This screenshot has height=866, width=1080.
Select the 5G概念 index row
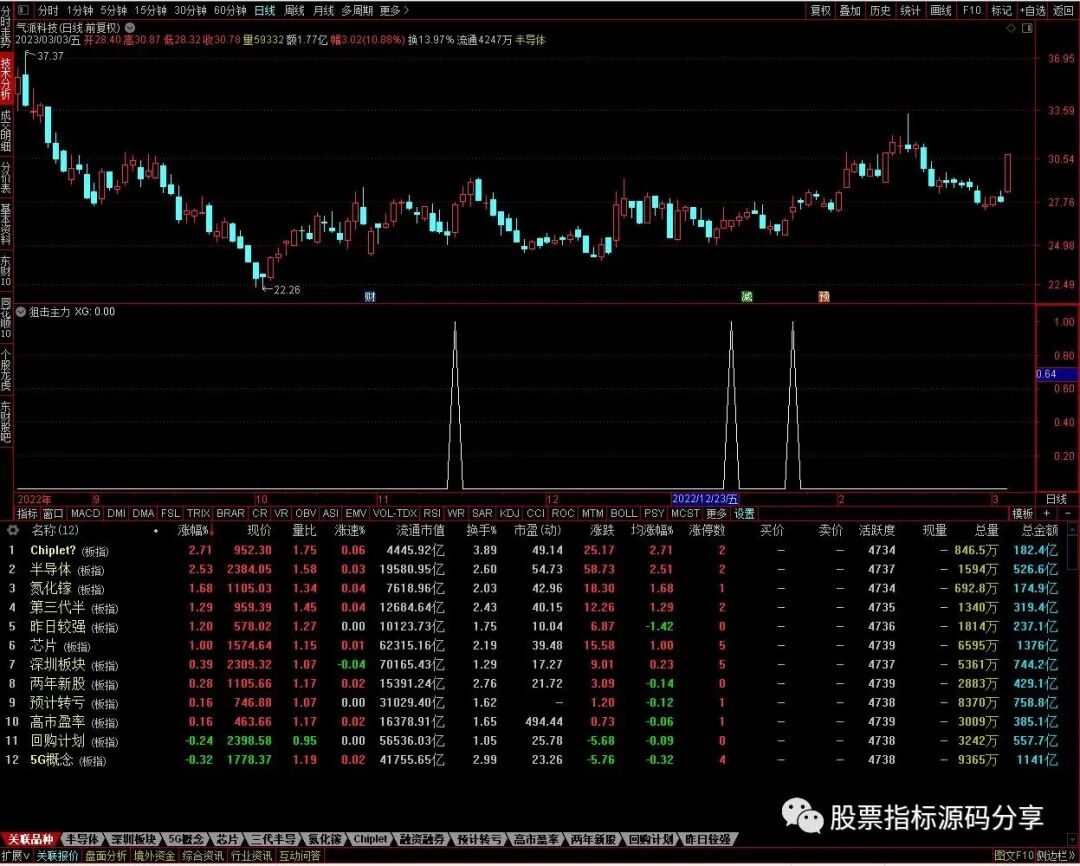click(540, 760)
